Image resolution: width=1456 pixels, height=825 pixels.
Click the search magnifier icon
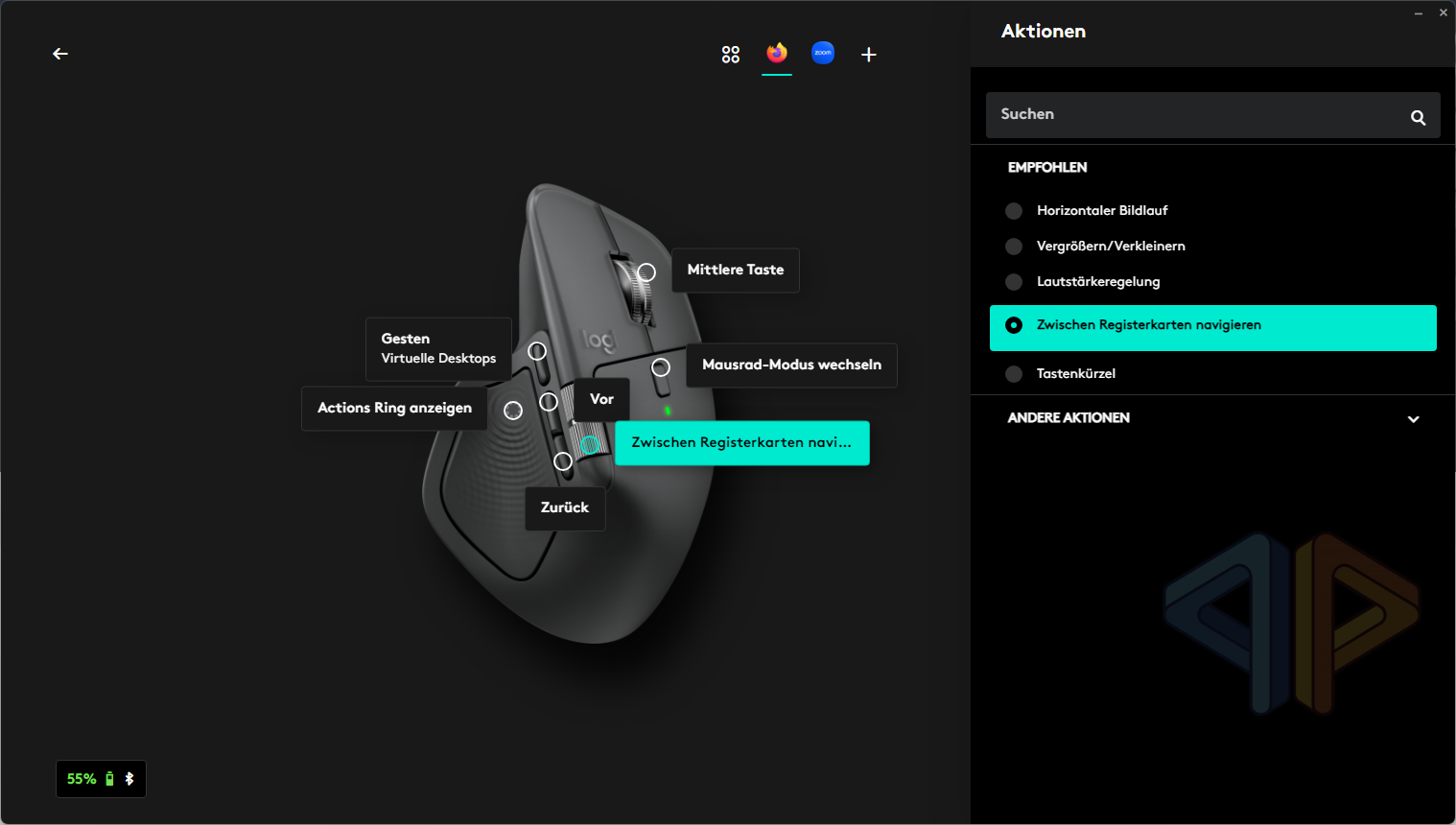tap(1418, 117)
